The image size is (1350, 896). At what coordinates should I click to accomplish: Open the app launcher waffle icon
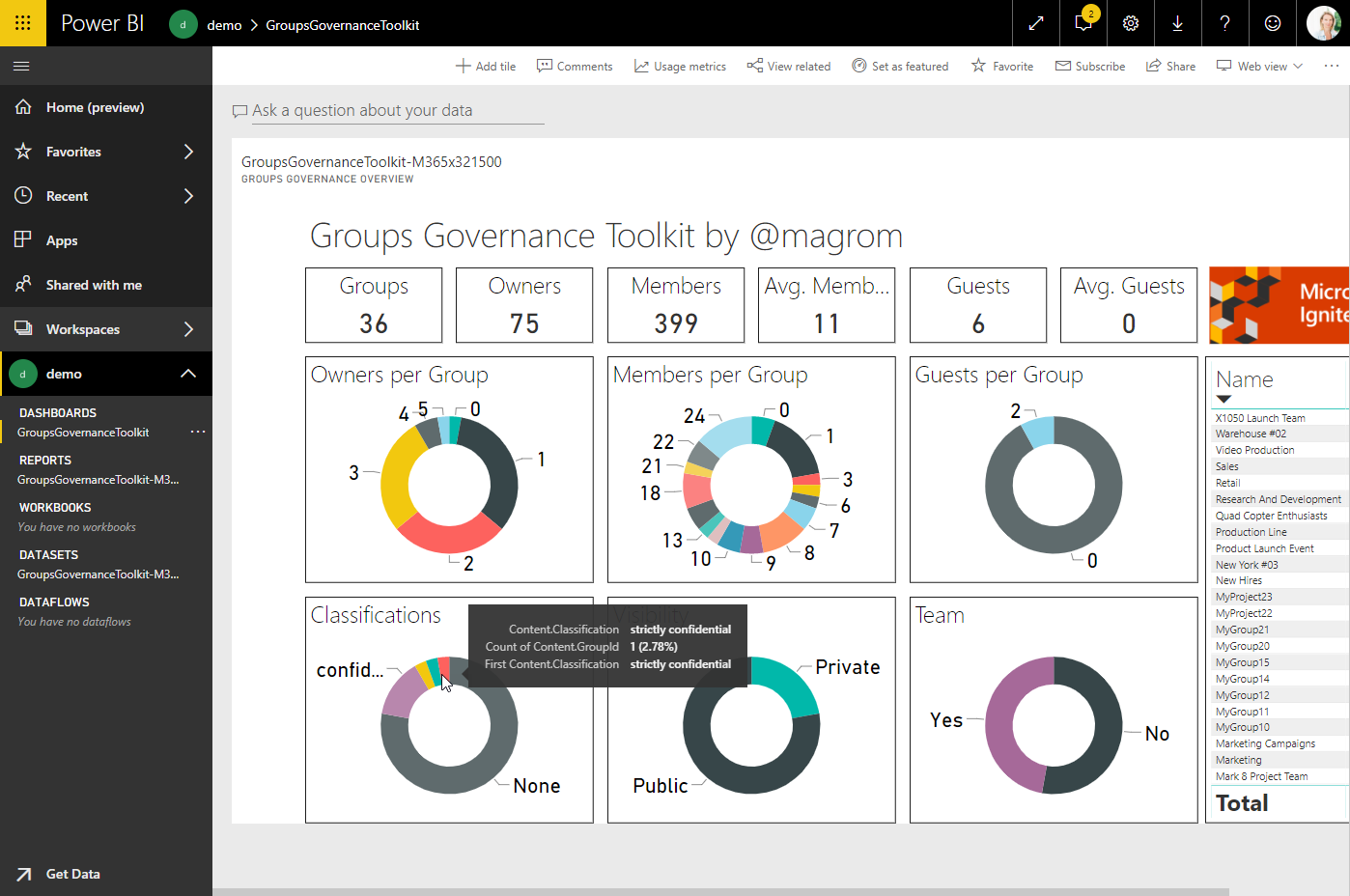point(22,23)
